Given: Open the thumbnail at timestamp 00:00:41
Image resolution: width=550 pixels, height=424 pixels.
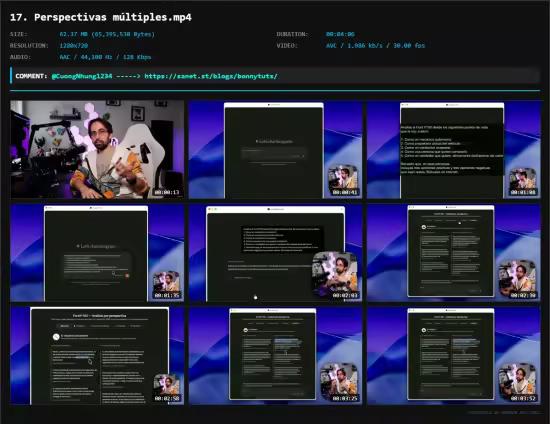Looking at the screenshot, I should coord(275,150).
